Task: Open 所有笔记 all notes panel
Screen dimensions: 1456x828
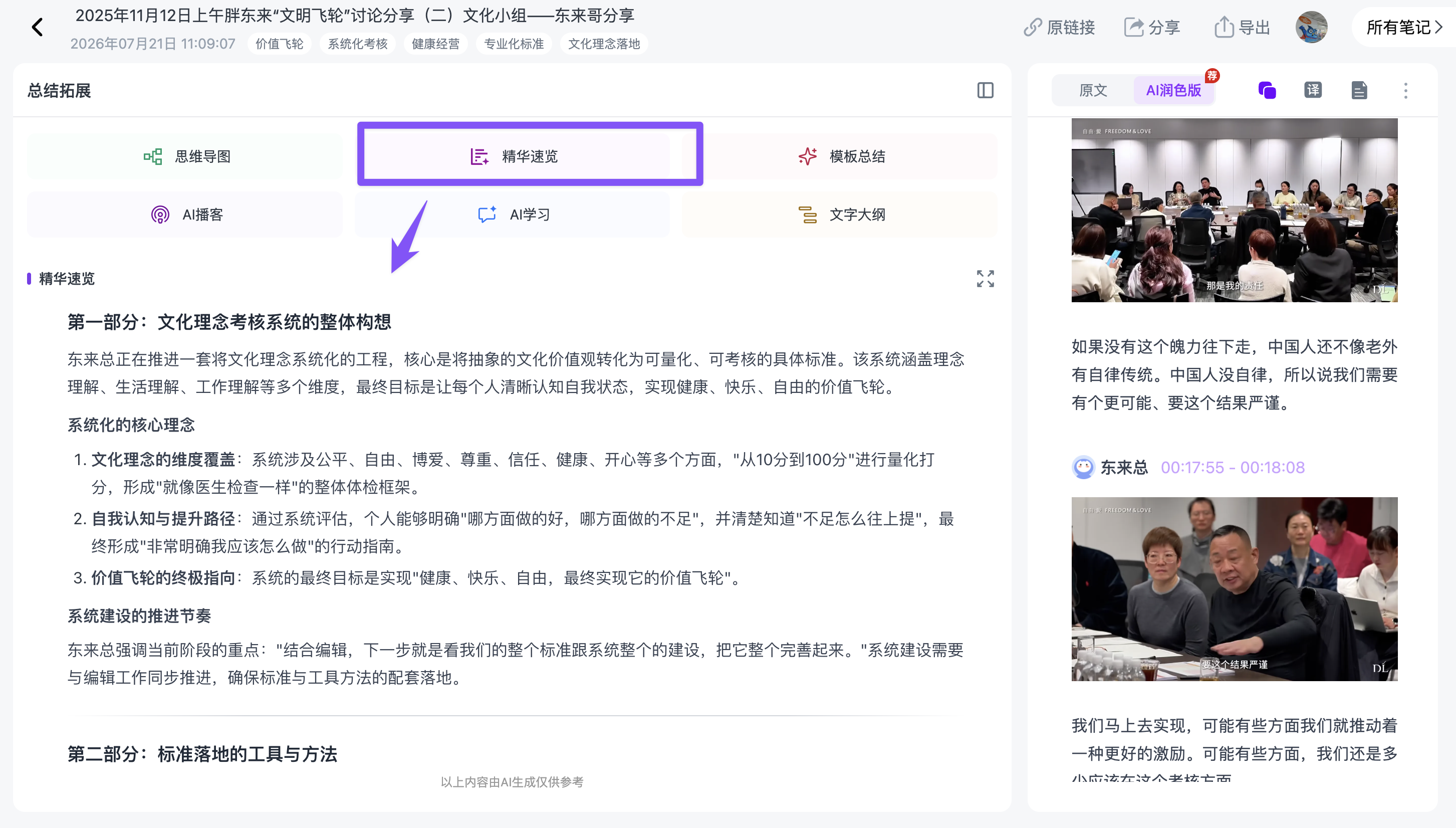Action: pyautogui.click(x=1404, y=27)
